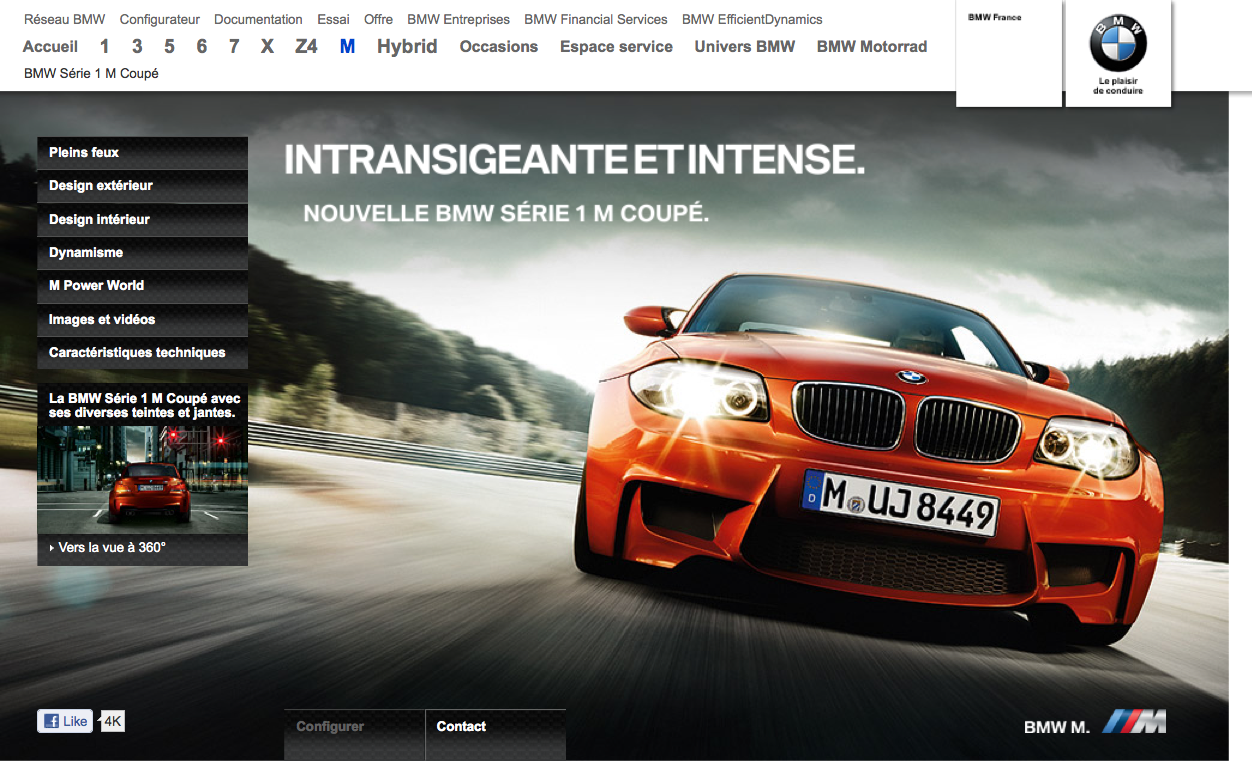1252x782 pixels.
Task: Click the BMW roundel logo
Action: (1117, 45)
